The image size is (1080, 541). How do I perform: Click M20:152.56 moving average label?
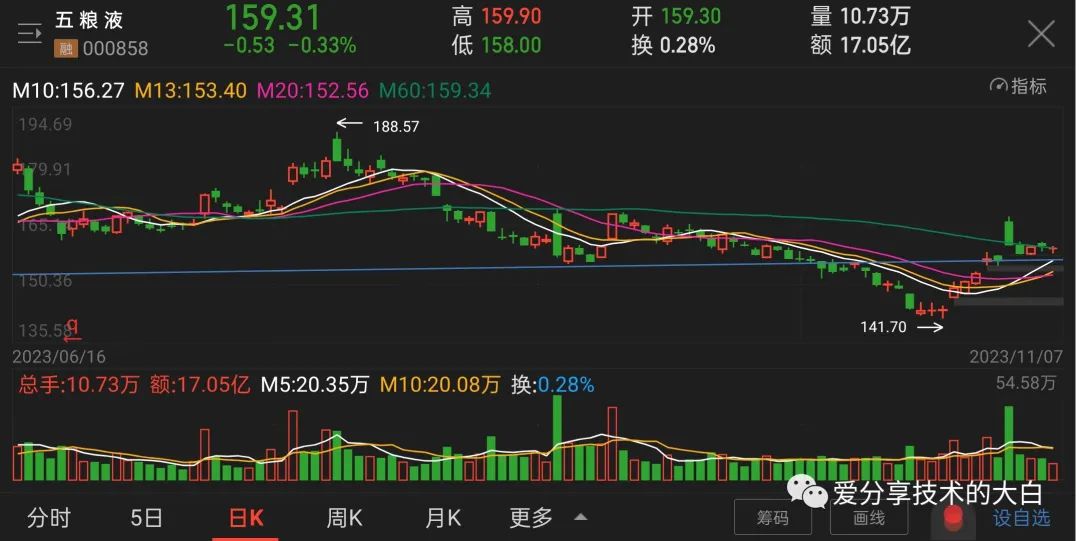[313, 90]
